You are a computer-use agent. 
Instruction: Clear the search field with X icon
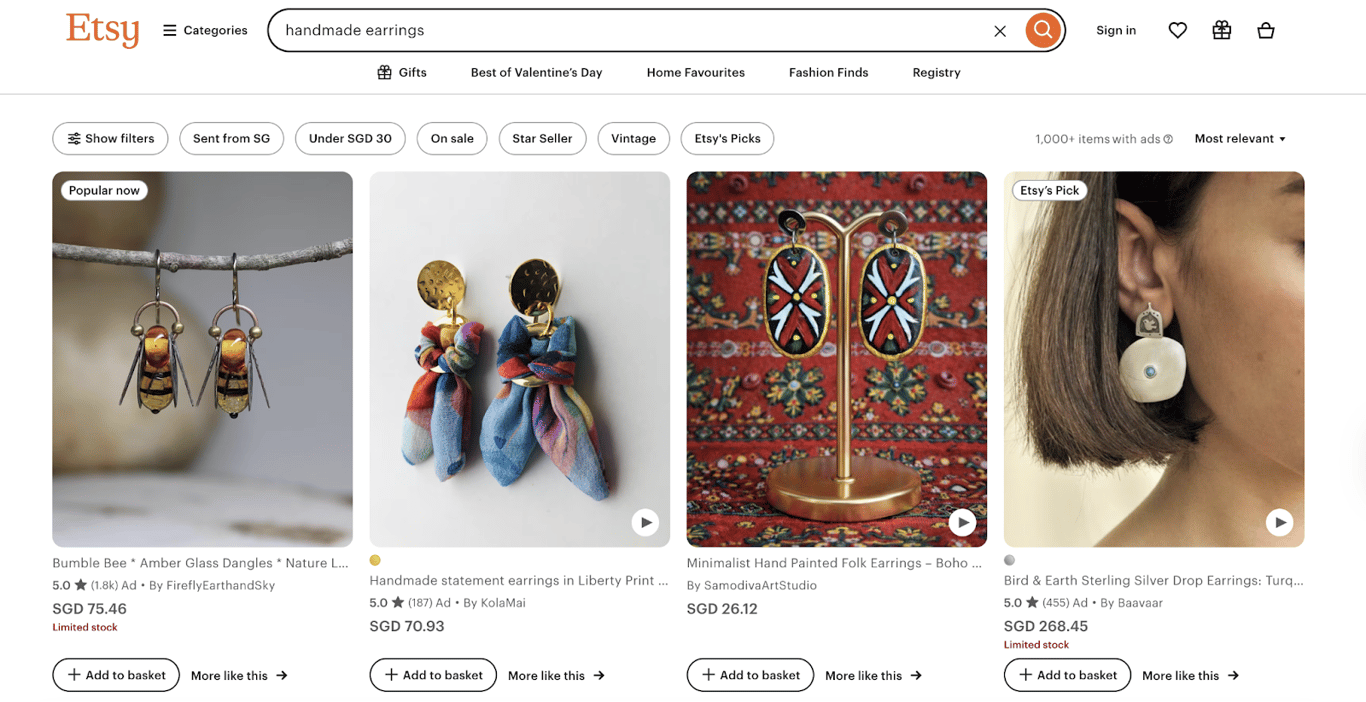click(x=999, y=31)
